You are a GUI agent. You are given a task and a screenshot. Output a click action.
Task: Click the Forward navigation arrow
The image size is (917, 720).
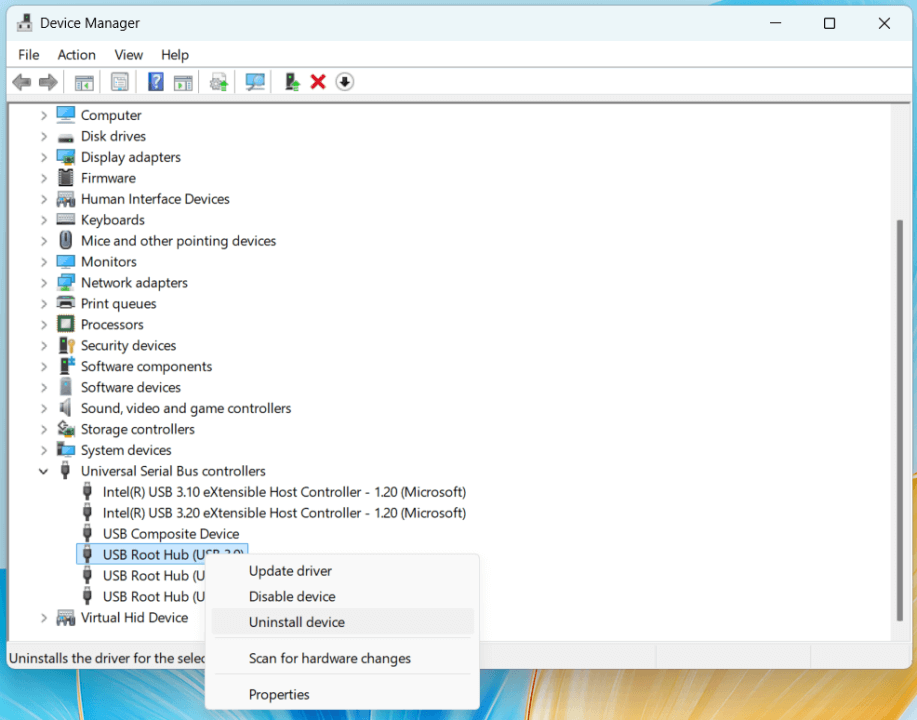47,81
